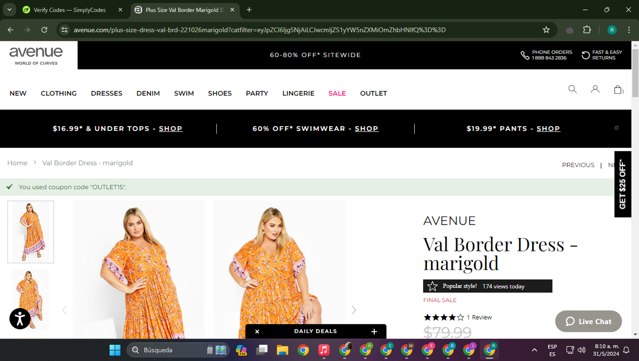
Task: Open the shopping bag icon
Action: pyautogui.click(x=618, y=89)
